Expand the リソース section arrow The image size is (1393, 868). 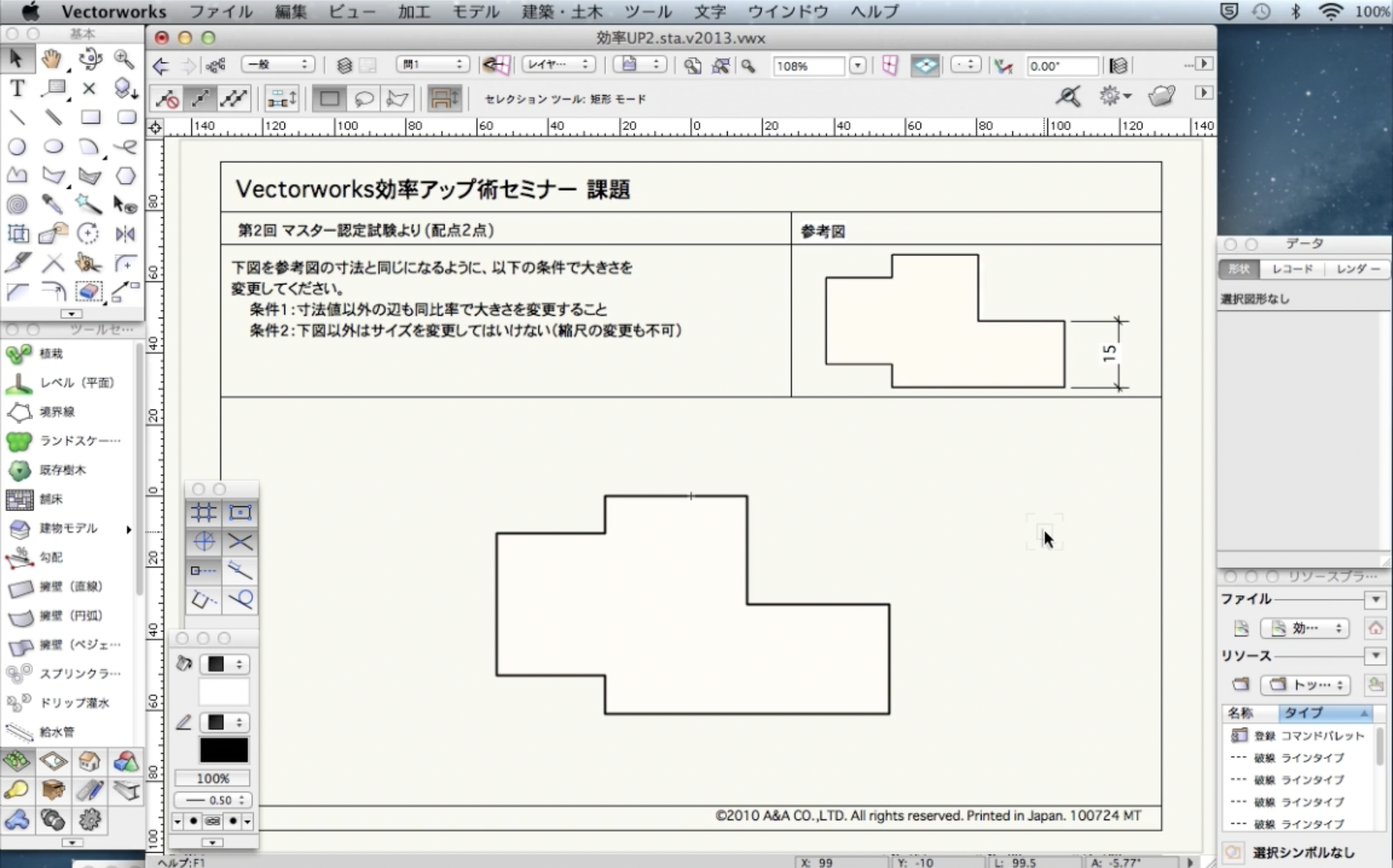pos(1376,656)
